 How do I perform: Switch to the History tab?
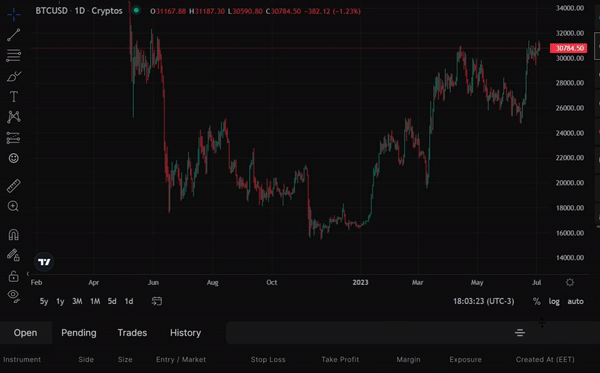coord(186,333)
